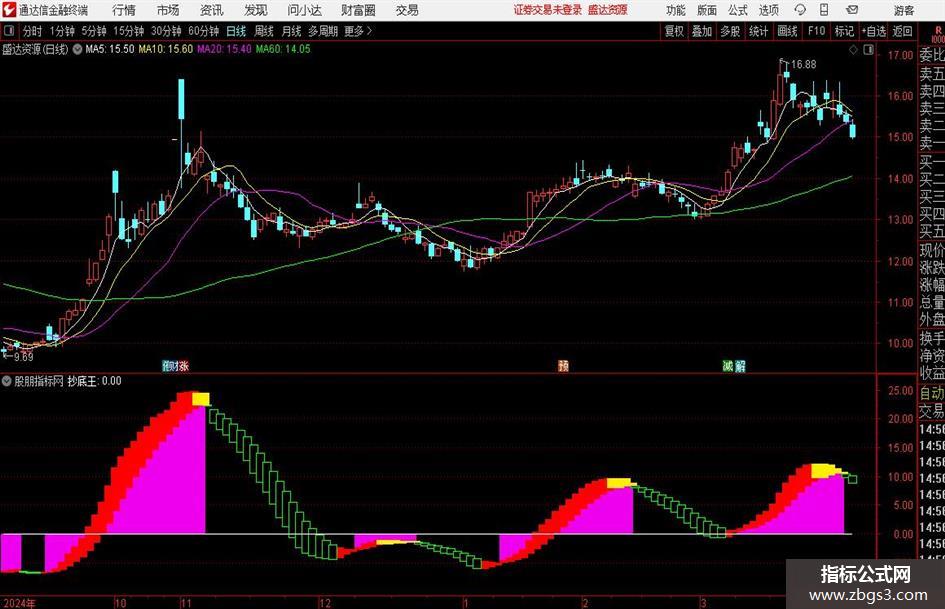Click the 多股 multi-stock button
The width and height of the screenshot is (945, 609).
tap(730, 31)
